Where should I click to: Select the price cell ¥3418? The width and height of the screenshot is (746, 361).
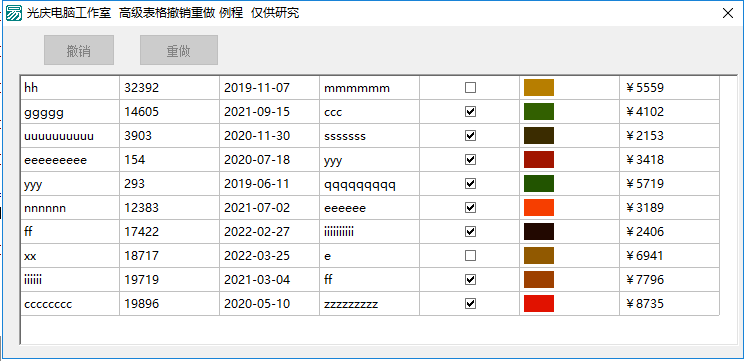point(669,160)
